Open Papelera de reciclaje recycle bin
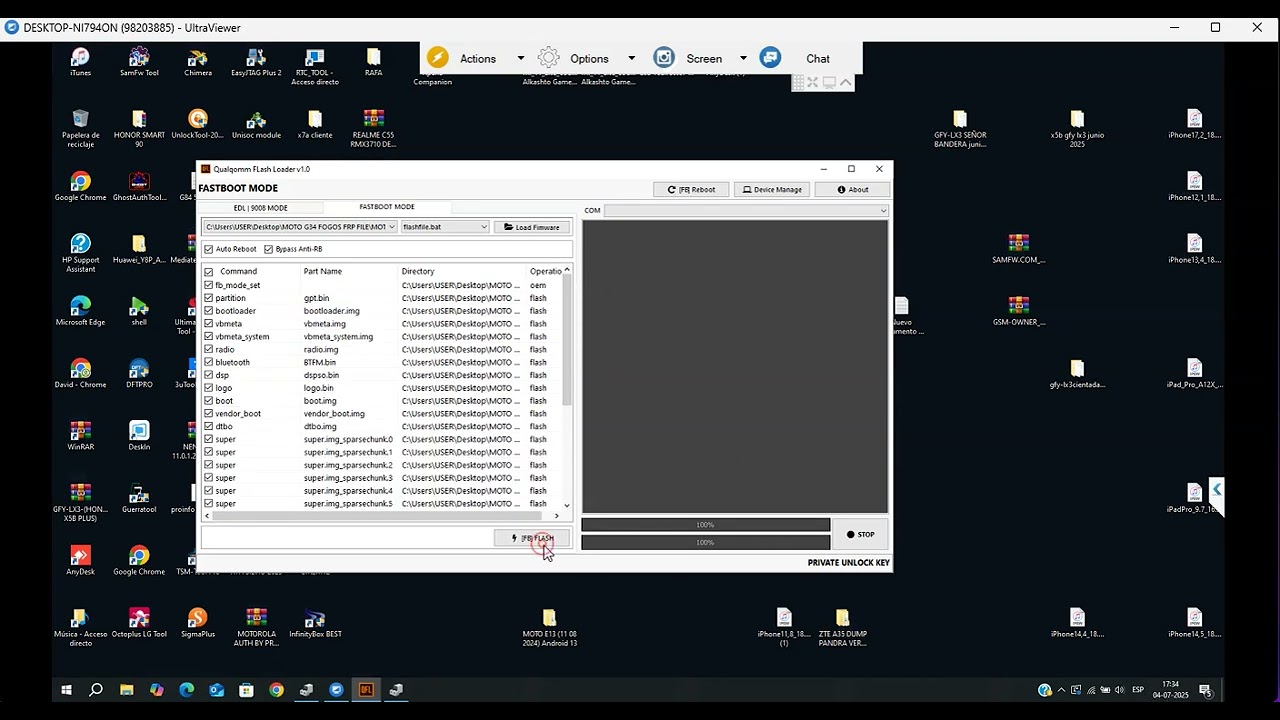The width and height of the screenshot is (1280, 720). coord(80,129)
